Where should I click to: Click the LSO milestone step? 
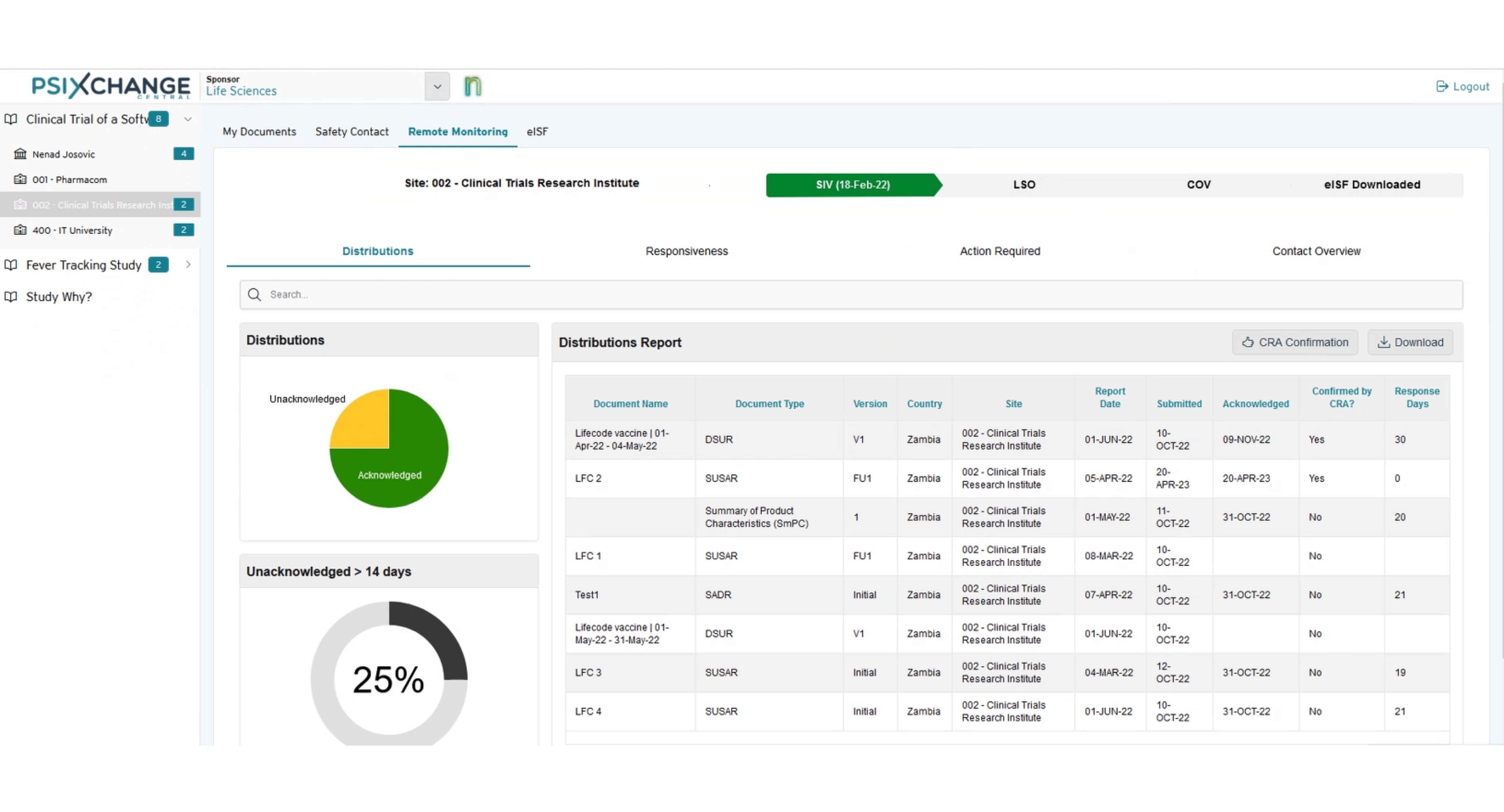(1024, 185)
